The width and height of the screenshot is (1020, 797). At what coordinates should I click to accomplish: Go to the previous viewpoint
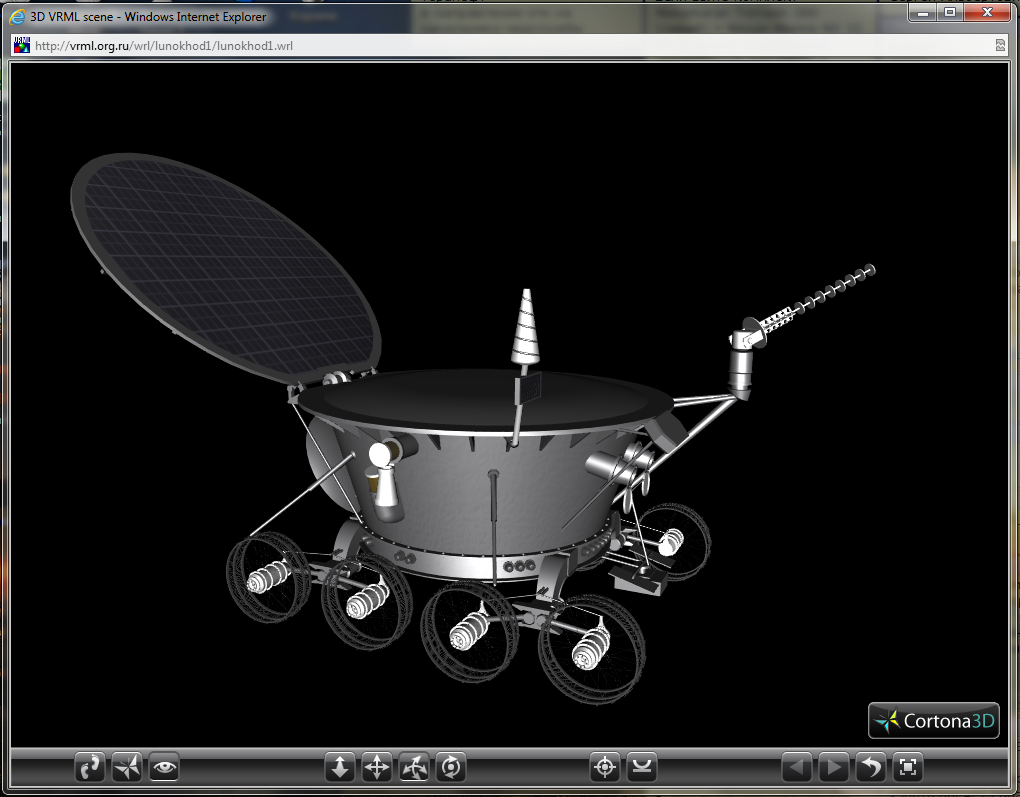click(x=796, y=767)
